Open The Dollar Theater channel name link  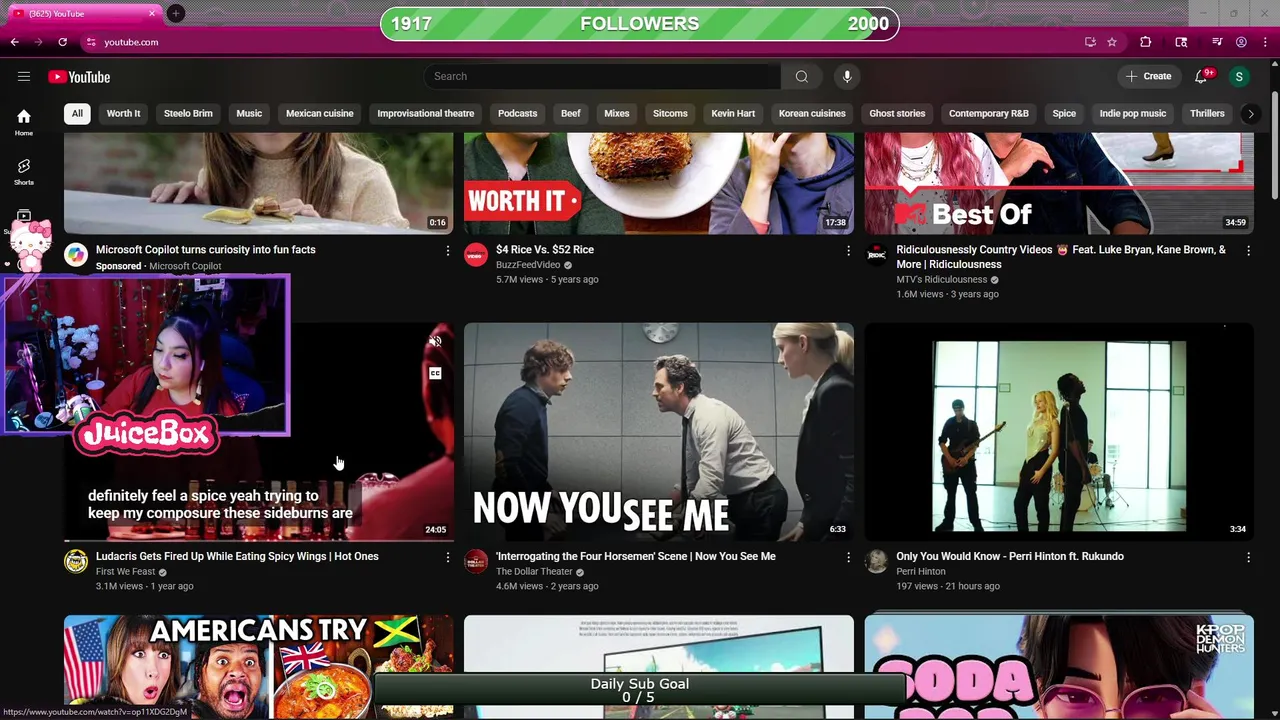pos(534,571)
